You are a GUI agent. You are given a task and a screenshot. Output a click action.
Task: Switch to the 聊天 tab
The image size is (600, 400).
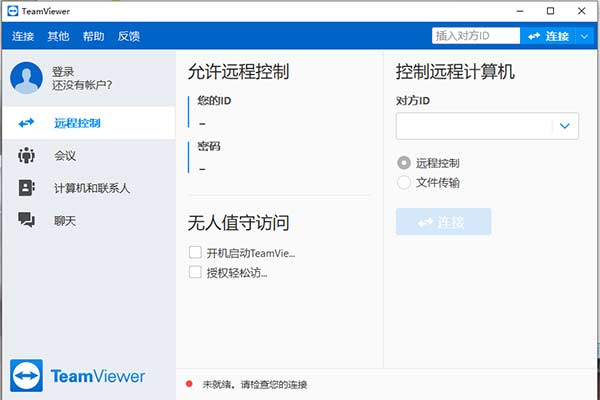[89, 220]
